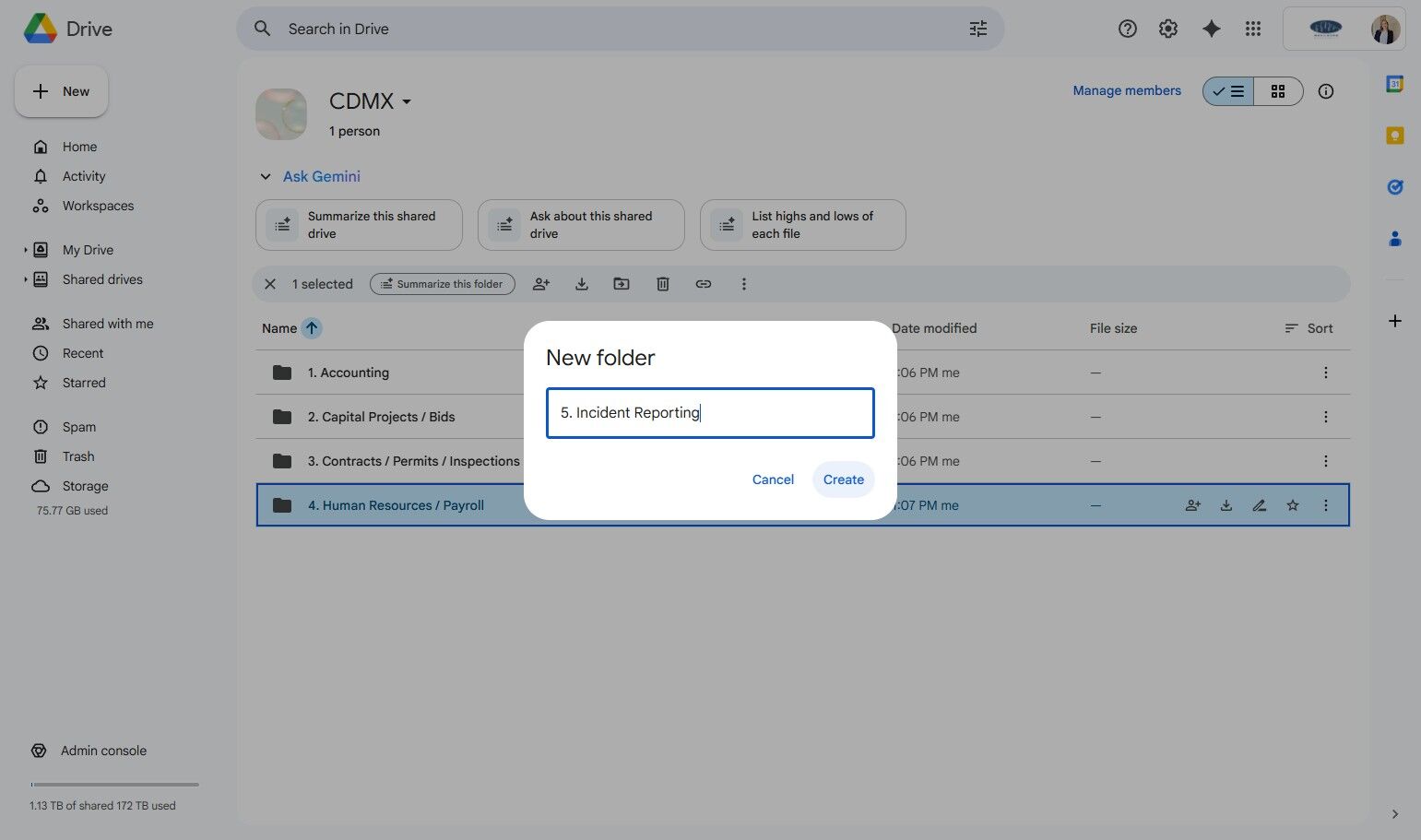Click the CDMX drive thumbnail image
Viewport: 1421px width, 840px height.
(281, 114)
